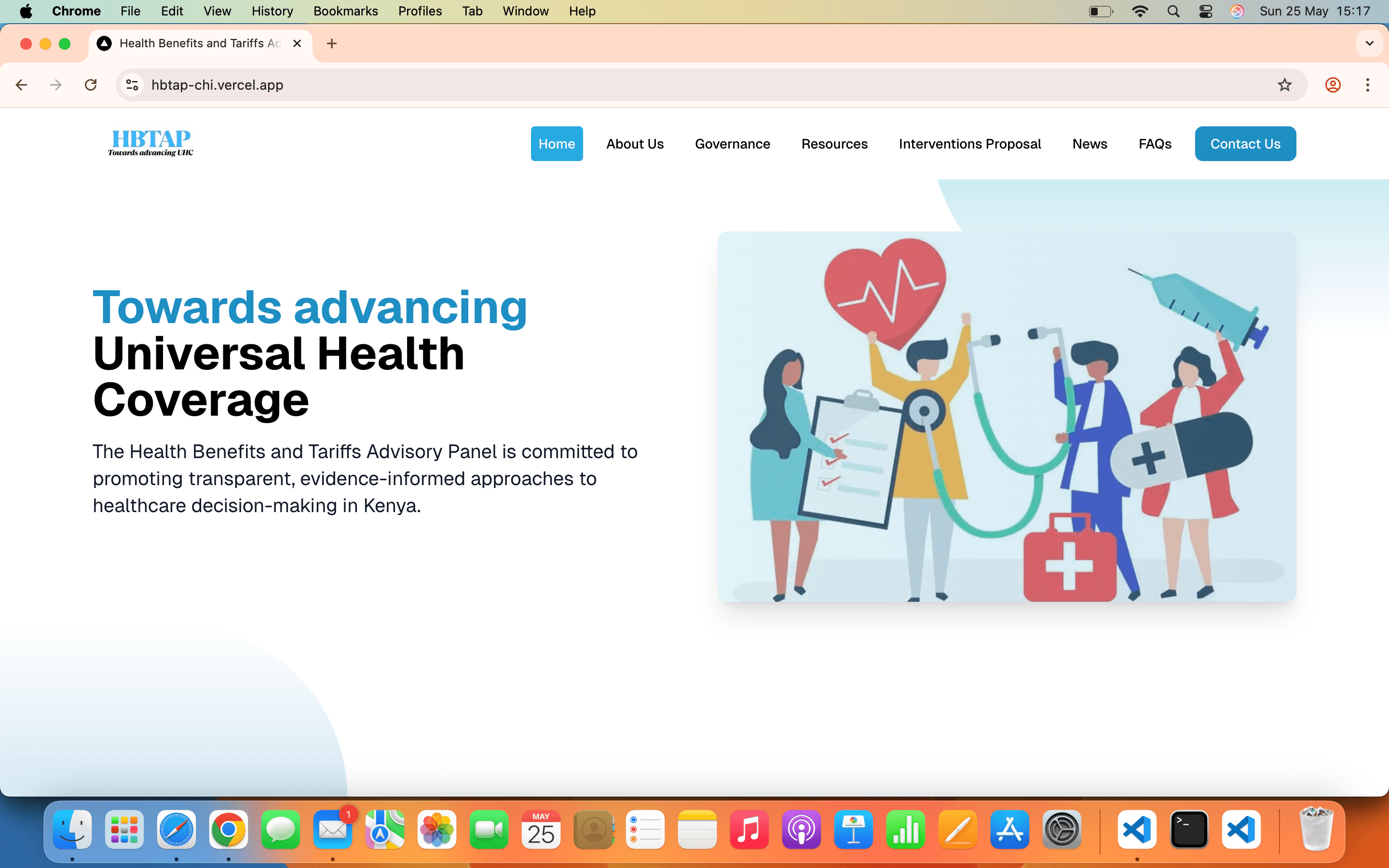Open Google Chrome from the dock
Screen dimensions: 1389x868
tap(229, 829)
